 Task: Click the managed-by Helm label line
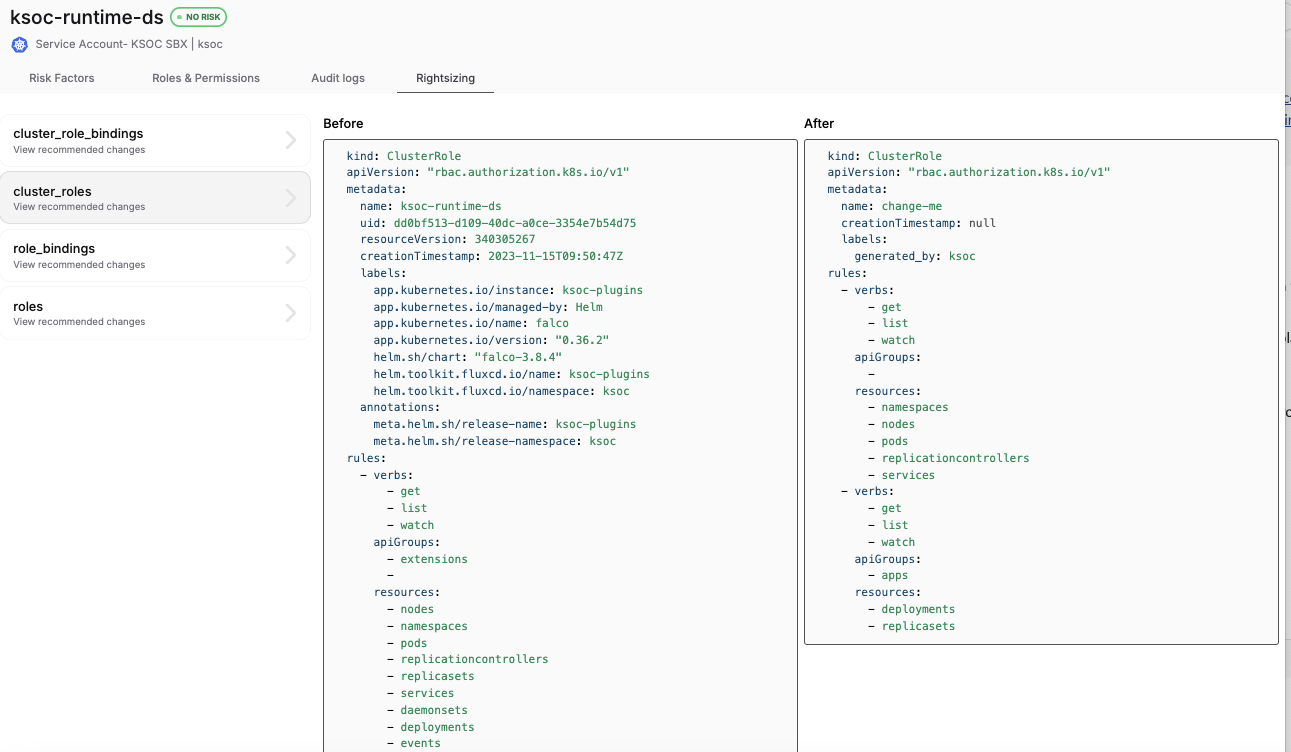490,307
